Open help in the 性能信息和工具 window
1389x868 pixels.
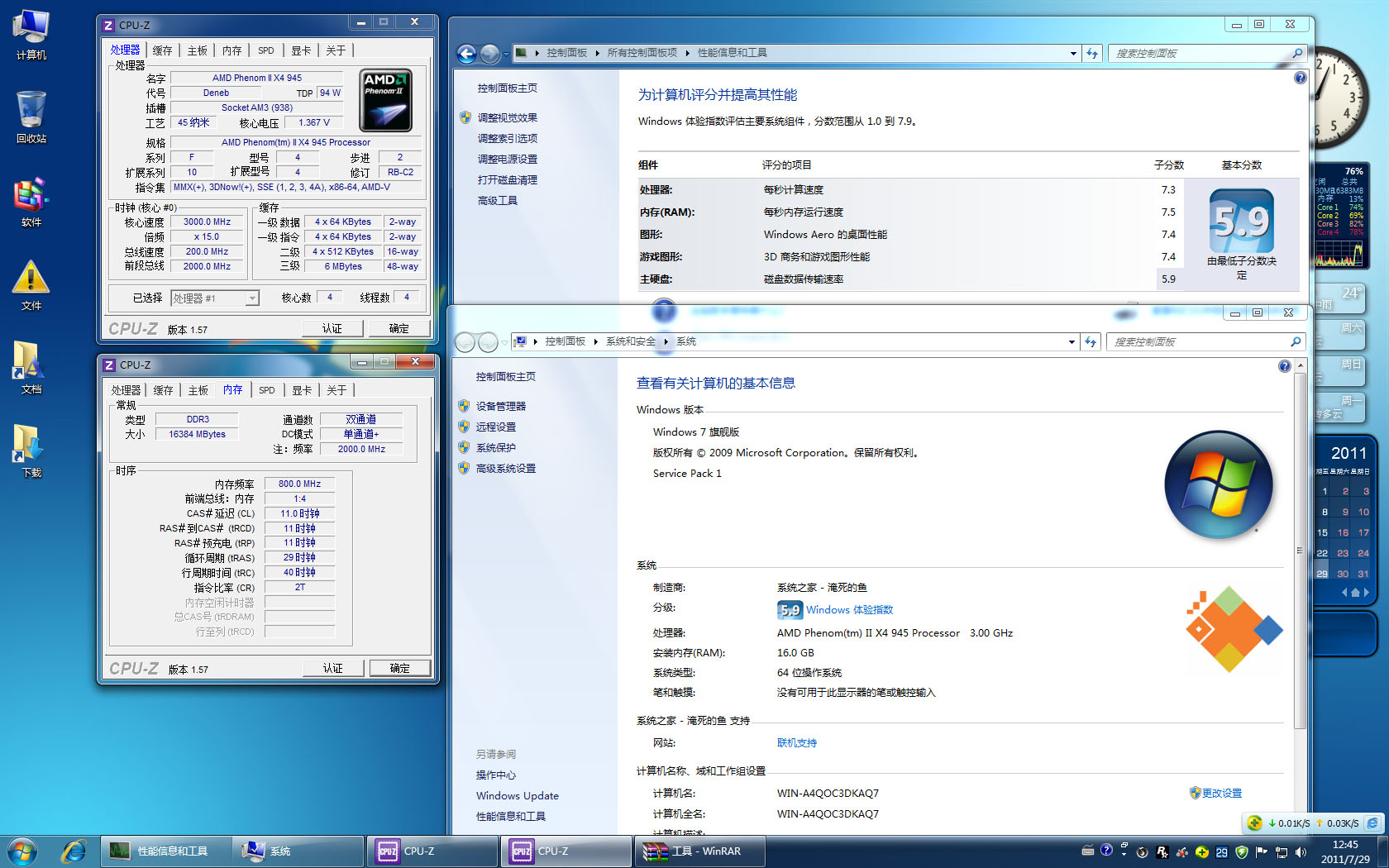(x=1301, y=78)
